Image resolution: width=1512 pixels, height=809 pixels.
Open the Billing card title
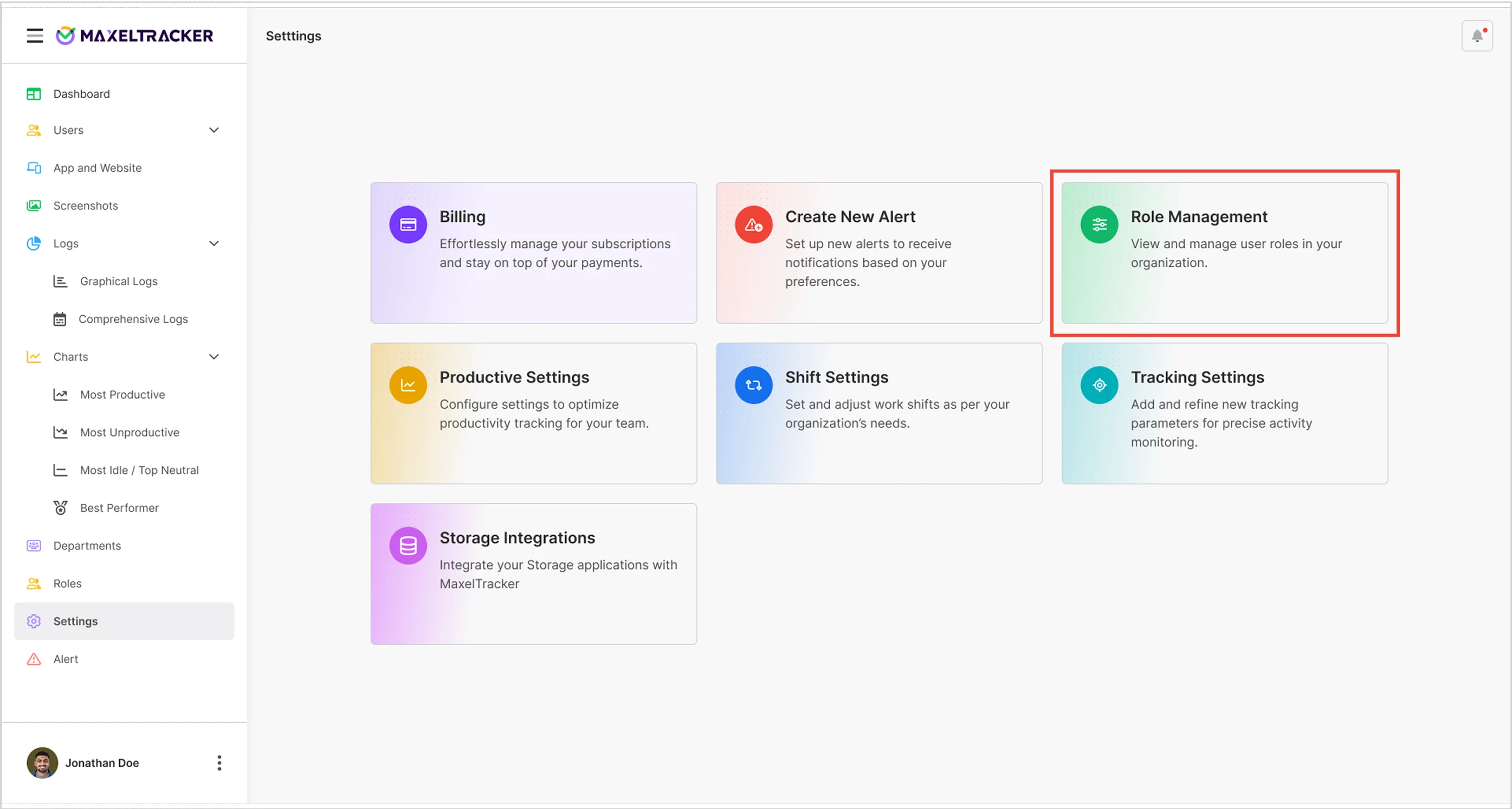(x=462, y=217)
